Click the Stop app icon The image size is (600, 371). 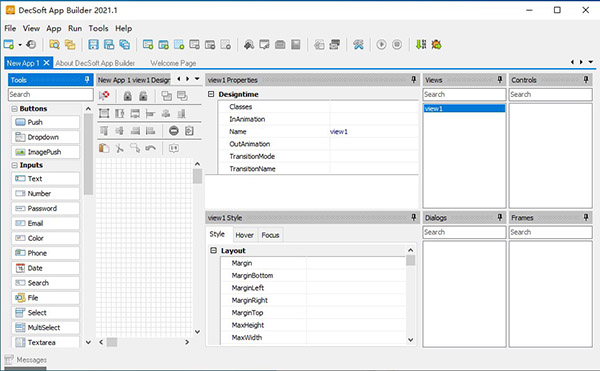pyautogui.click(x=397, y=44)
